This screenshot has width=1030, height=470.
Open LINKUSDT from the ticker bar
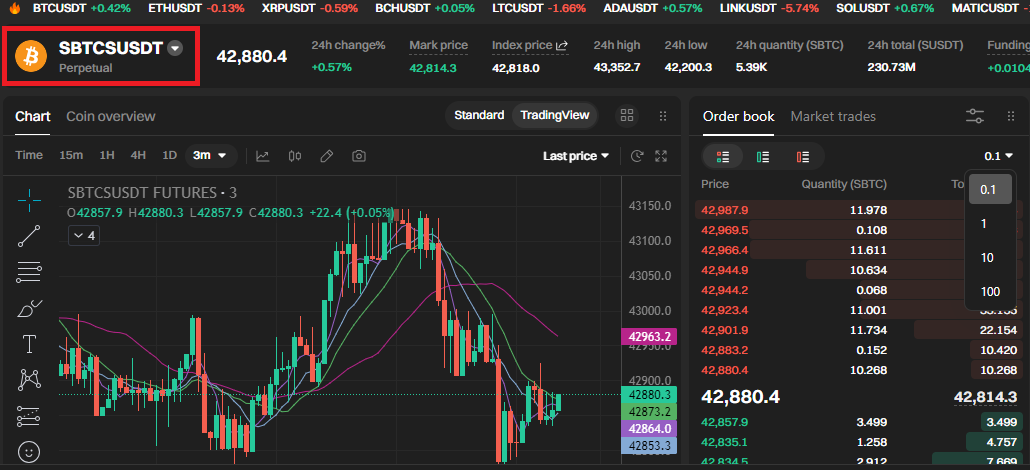pos(769,9)
